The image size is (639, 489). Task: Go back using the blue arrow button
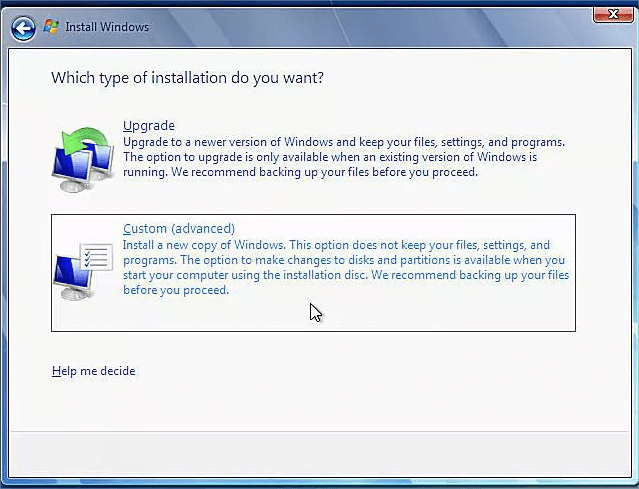23,28
